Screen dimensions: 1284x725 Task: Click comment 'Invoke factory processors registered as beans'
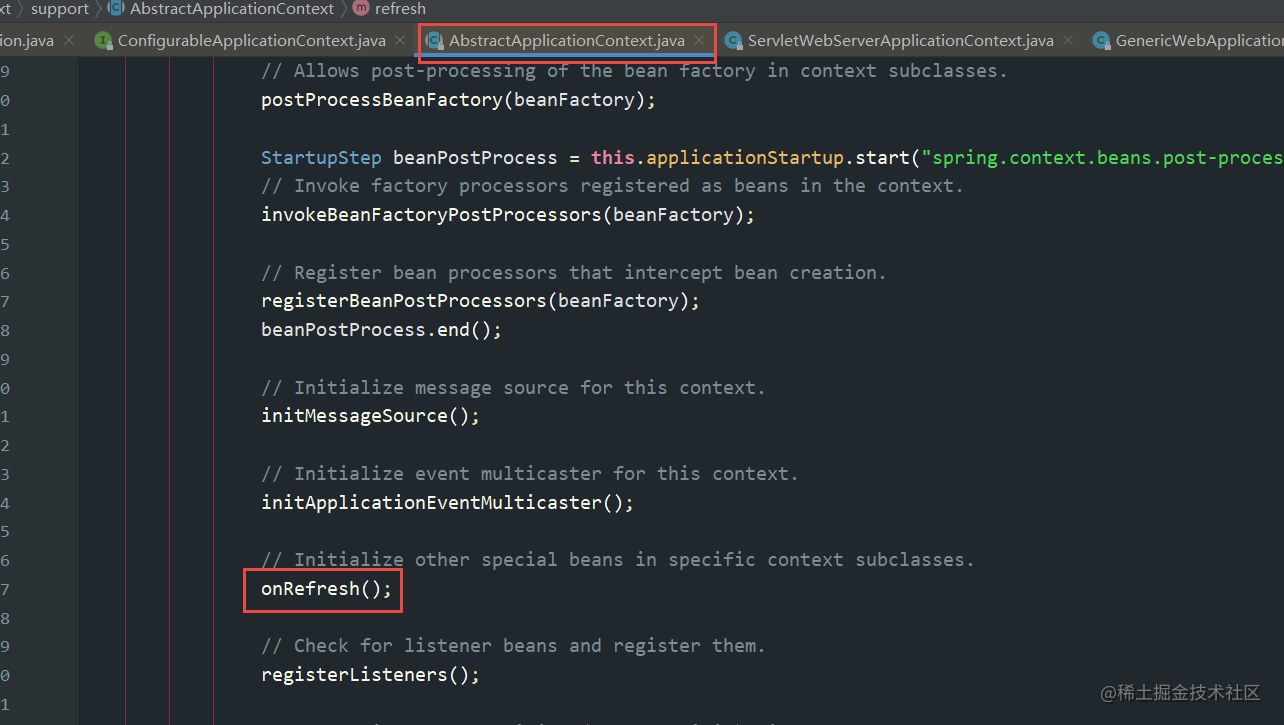pos(612,186)
